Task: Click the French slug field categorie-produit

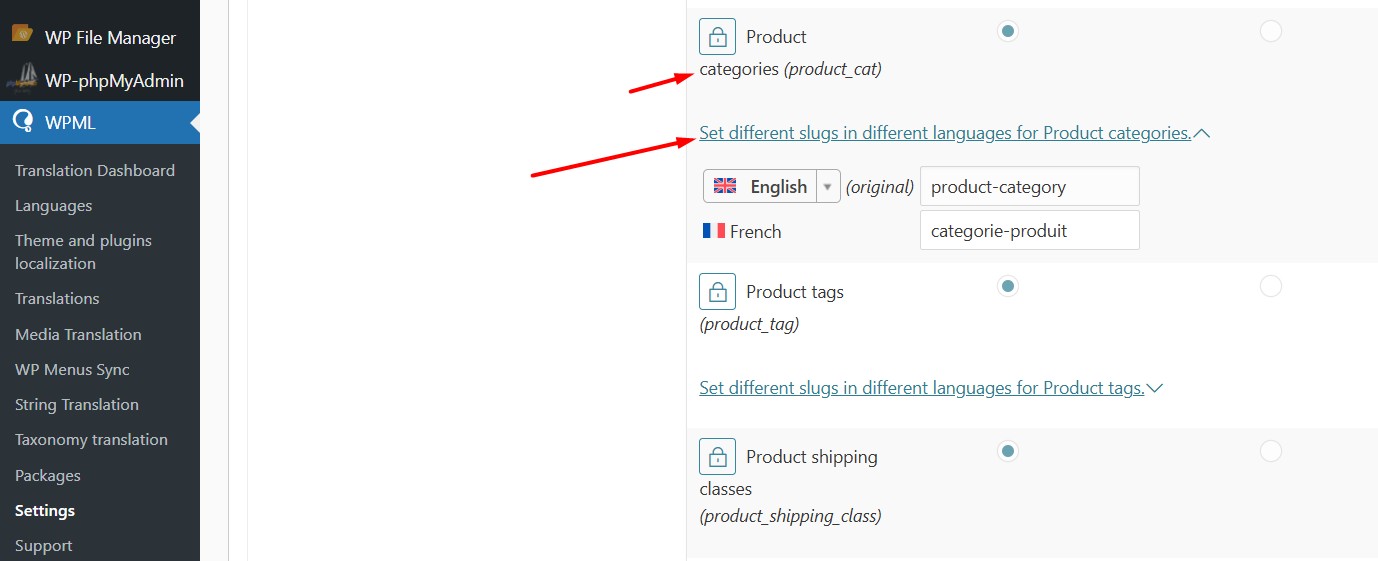Action: coord(1029,230)
